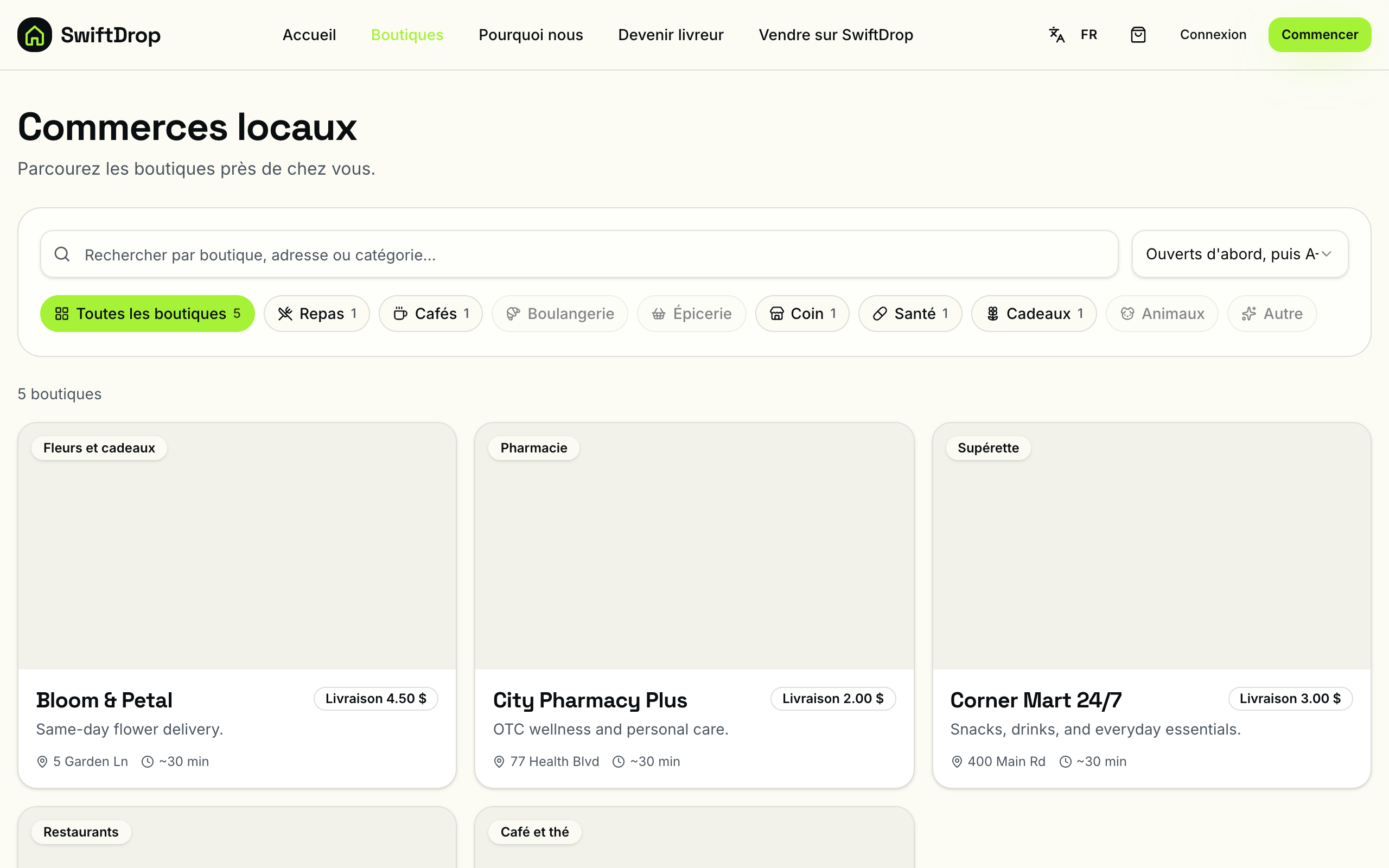The width and height of the screenshot is (1389, 868).
Task: Filter by Animaux category
Action: click(x=1162, y=314)
